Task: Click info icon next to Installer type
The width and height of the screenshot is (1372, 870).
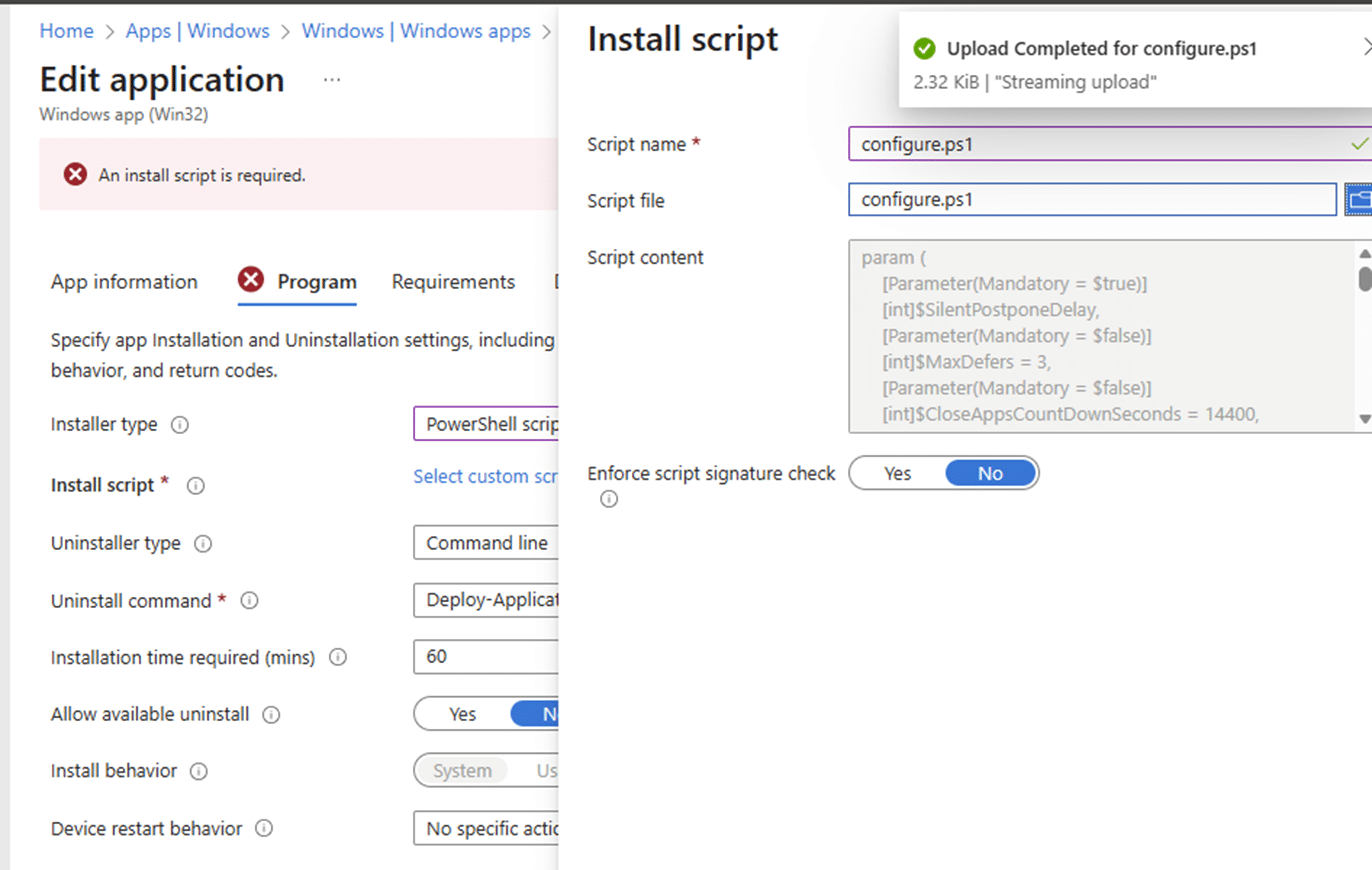Action: point(180,425)
